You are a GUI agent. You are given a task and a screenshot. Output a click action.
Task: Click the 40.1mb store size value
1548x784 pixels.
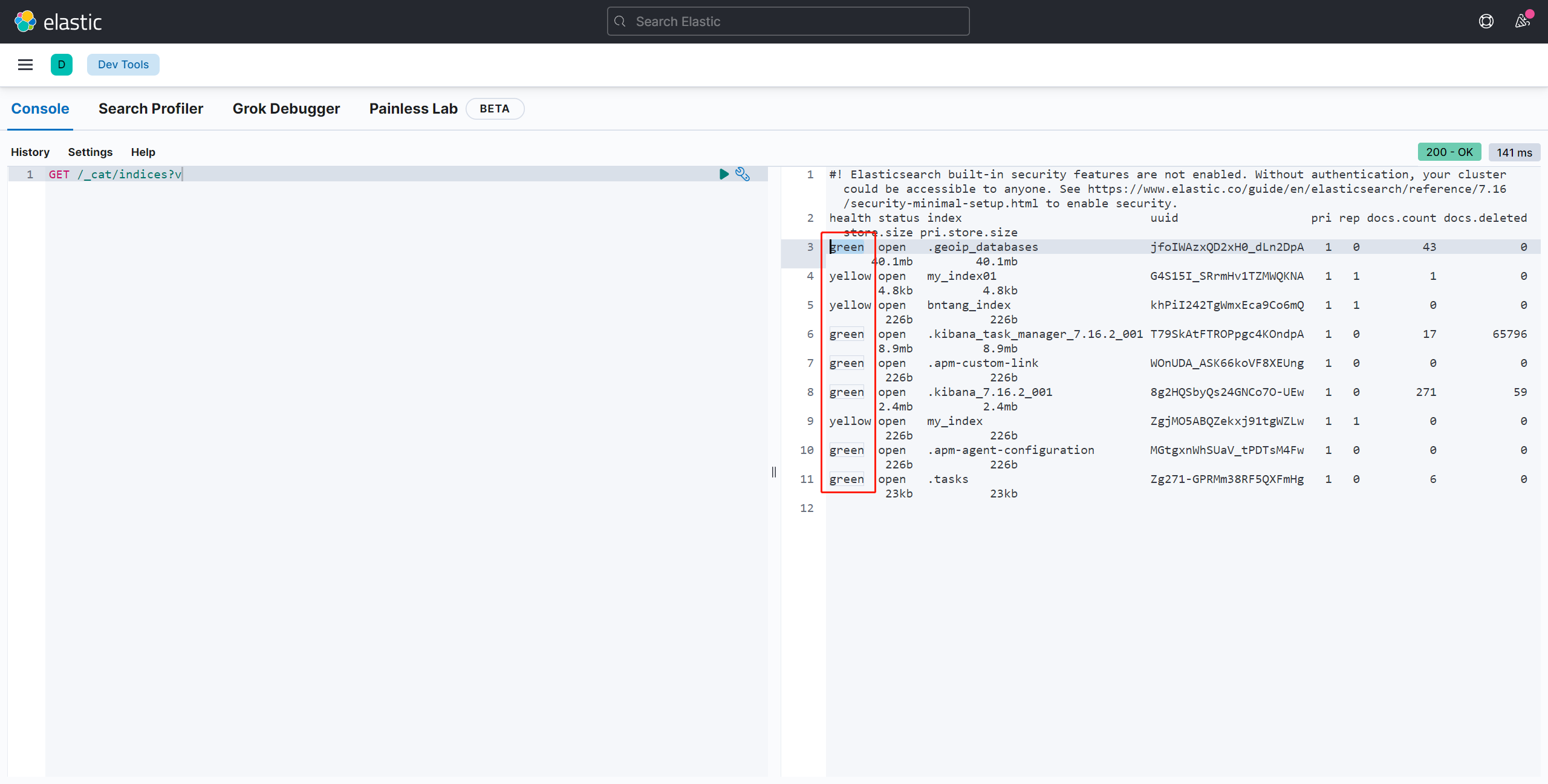click(893, 261)
